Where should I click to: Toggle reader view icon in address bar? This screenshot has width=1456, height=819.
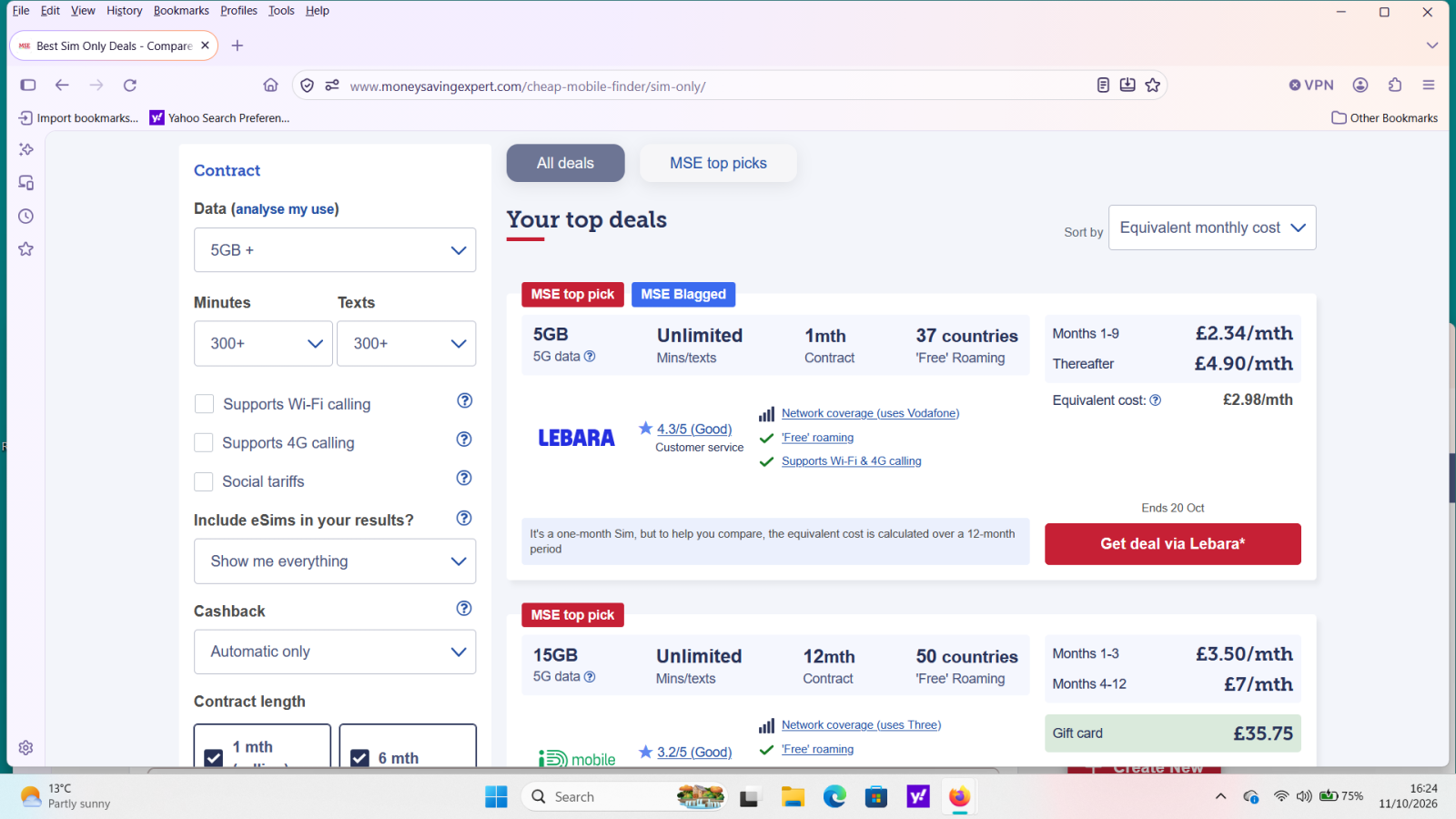click(1103, 85)
